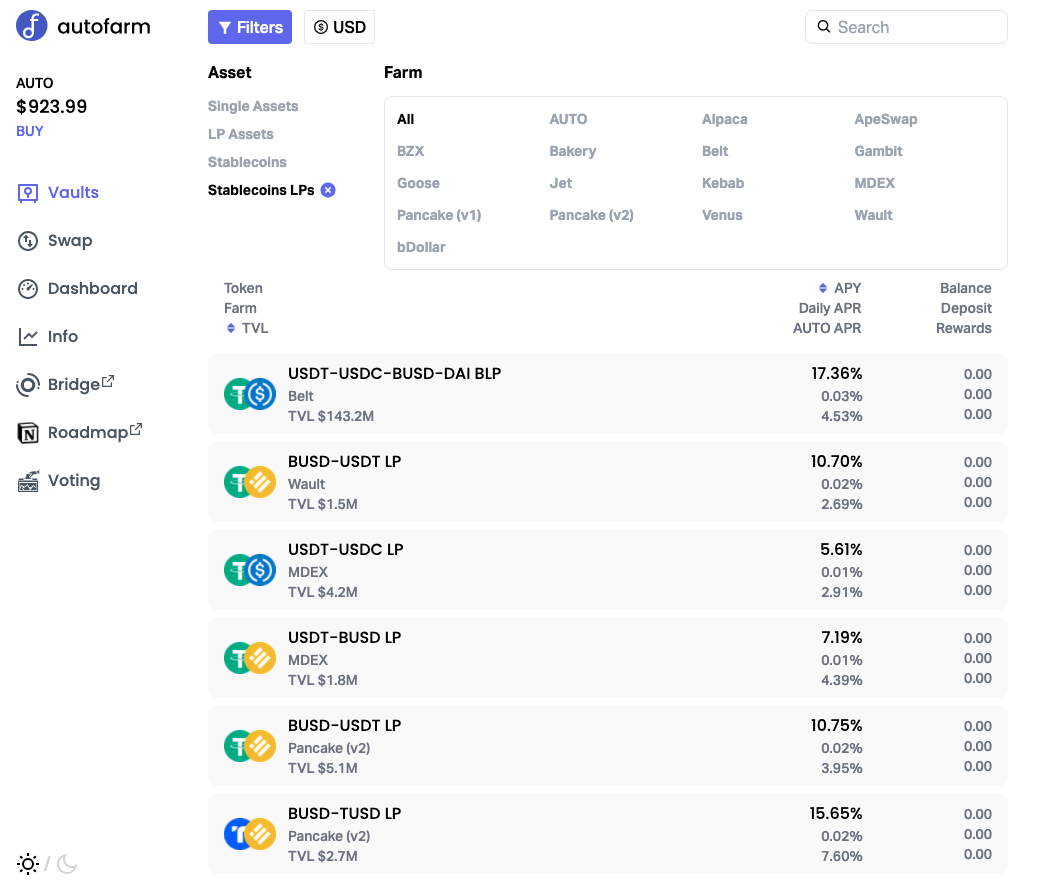Clear the Stablecoins LPs filter with X
The width and height of the screenshot is (1044, 880).
(328, 190)
